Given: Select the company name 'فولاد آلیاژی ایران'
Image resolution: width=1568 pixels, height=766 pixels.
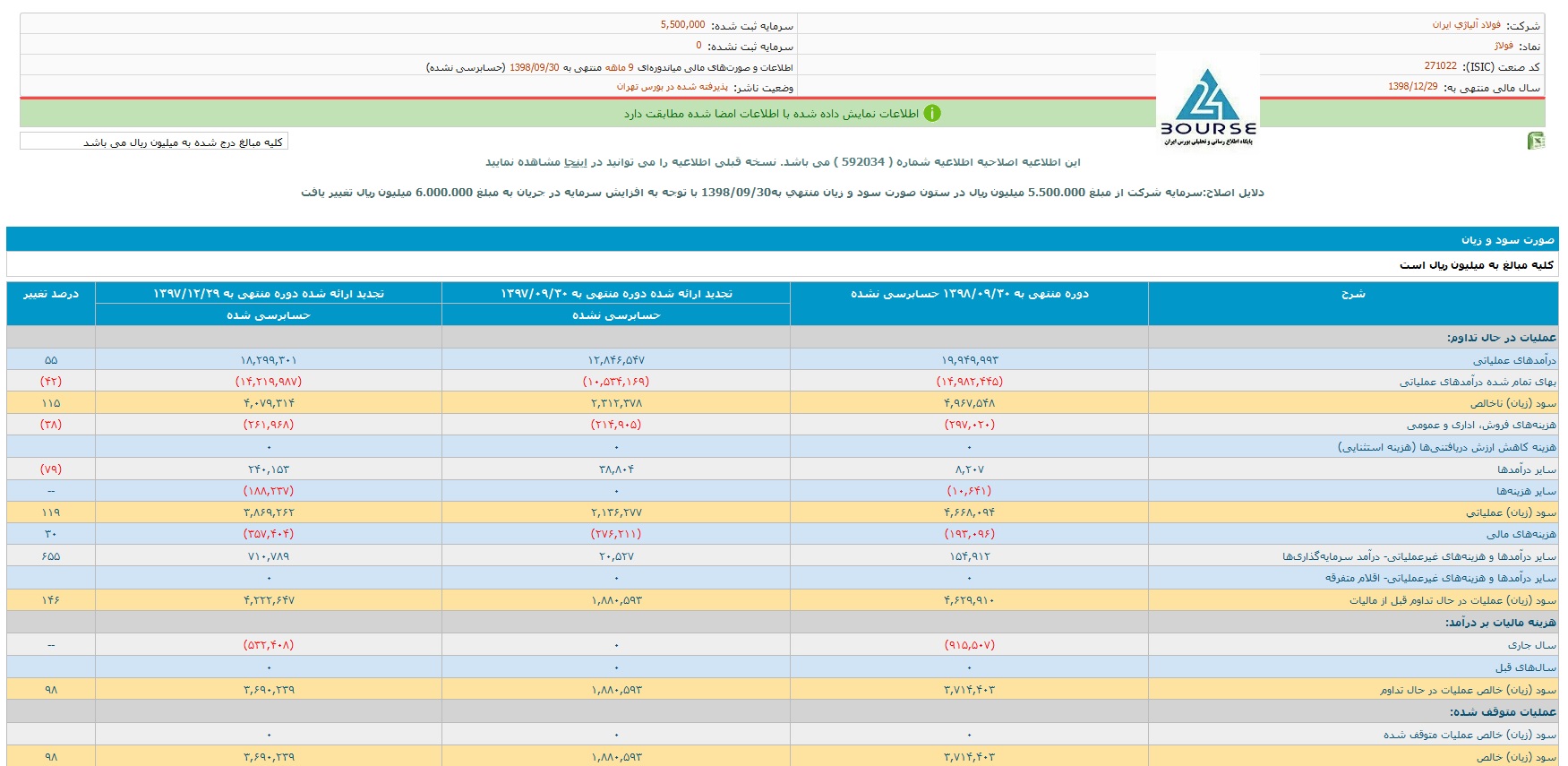Looking at the screenshot, I should pos(1466,25).
